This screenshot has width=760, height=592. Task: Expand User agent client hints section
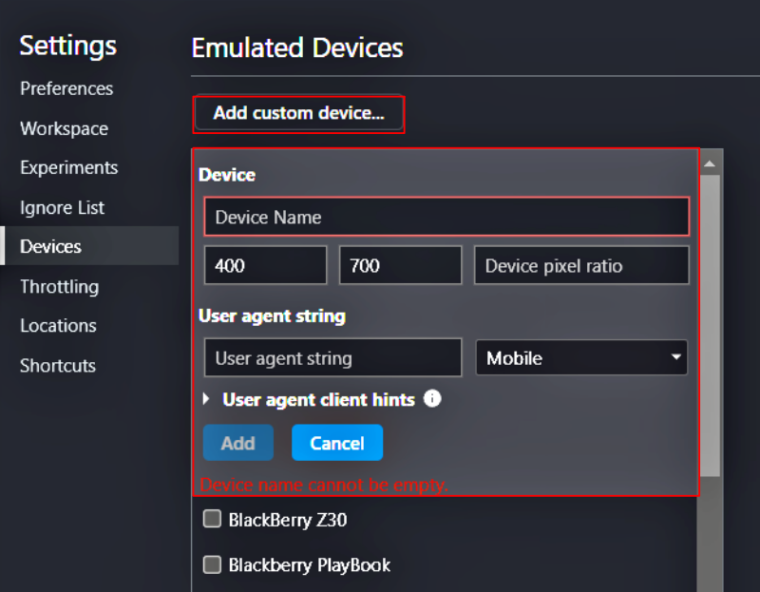pyautogui.click(x=207, y=399)
